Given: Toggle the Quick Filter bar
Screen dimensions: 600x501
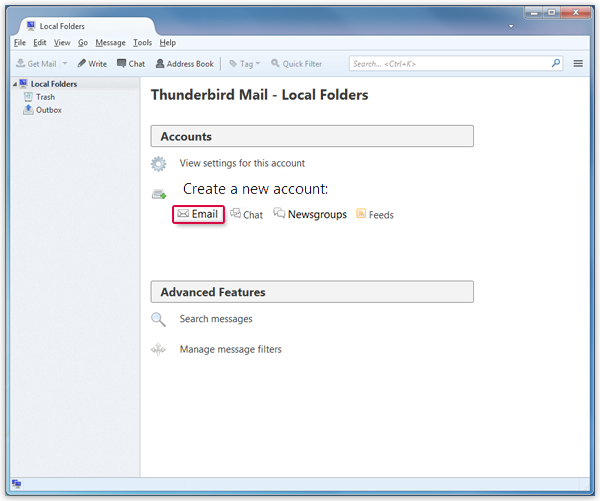Looking at the screenshot, I should pos(296,64).
